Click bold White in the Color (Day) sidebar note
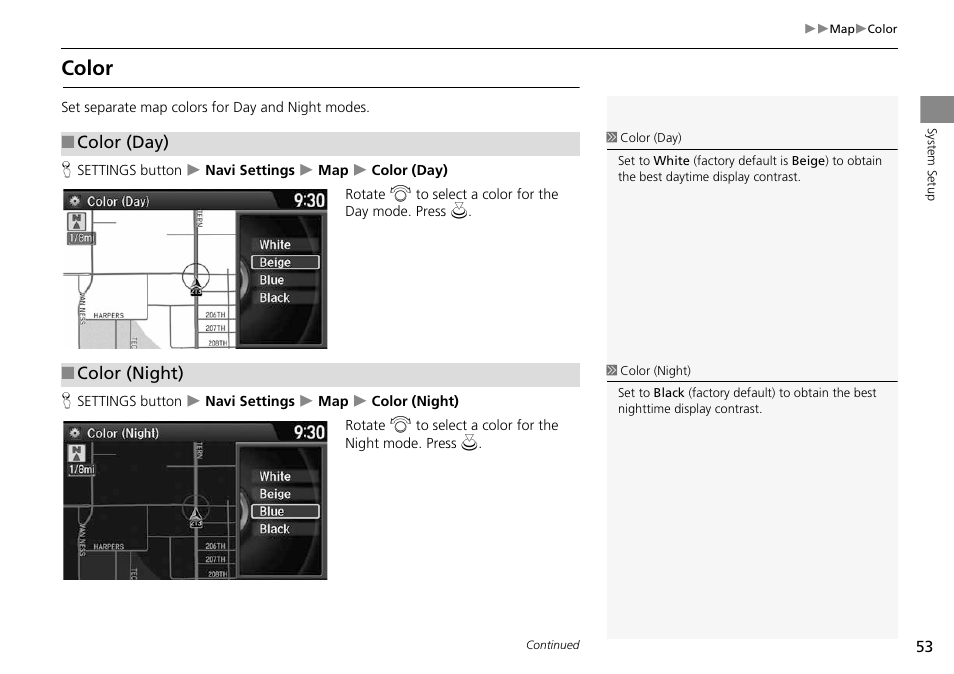The image size is (954, 674). click(x=671, y=161)
